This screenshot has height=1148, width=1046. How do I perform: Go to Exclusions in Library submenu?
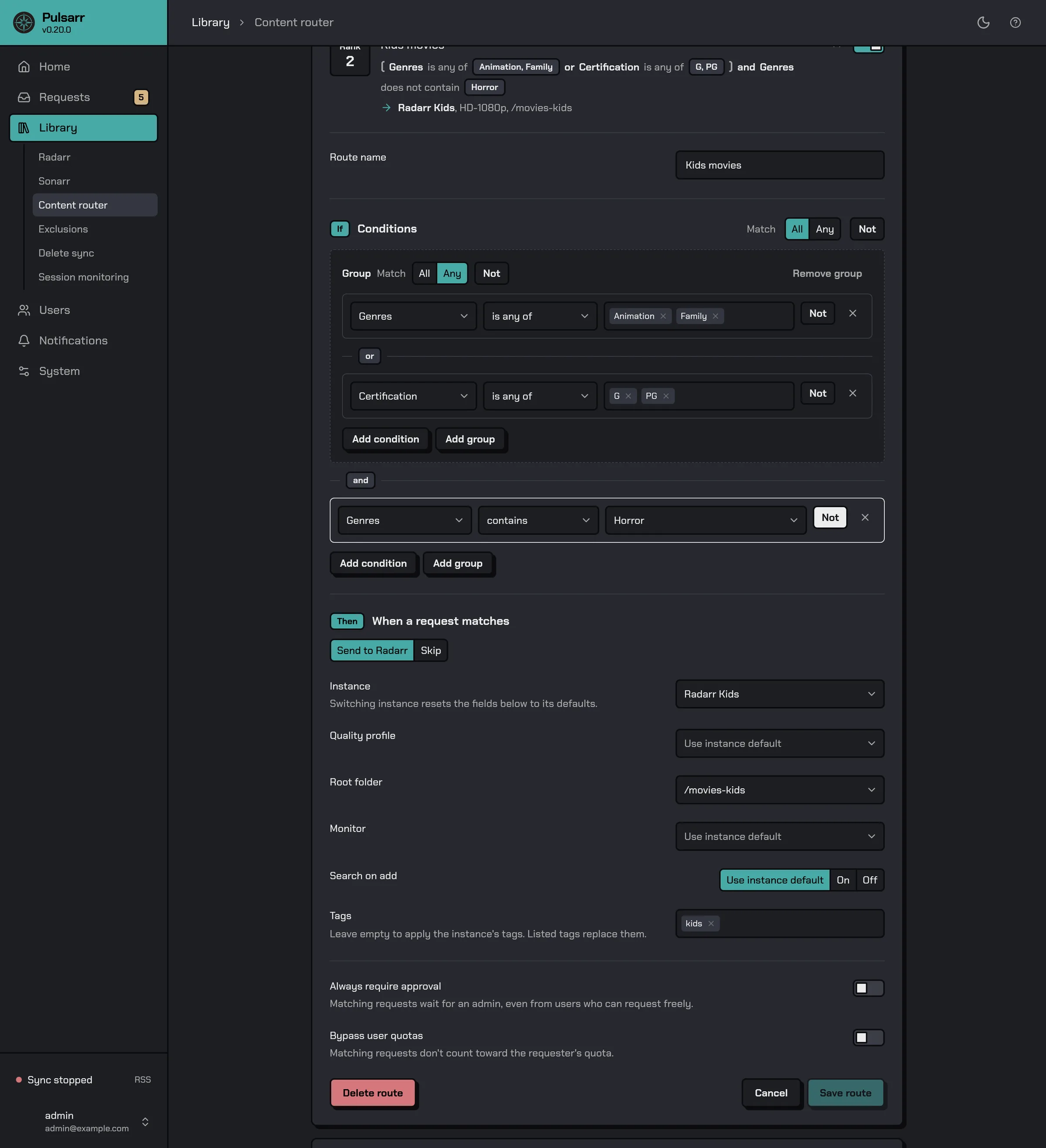95,229
